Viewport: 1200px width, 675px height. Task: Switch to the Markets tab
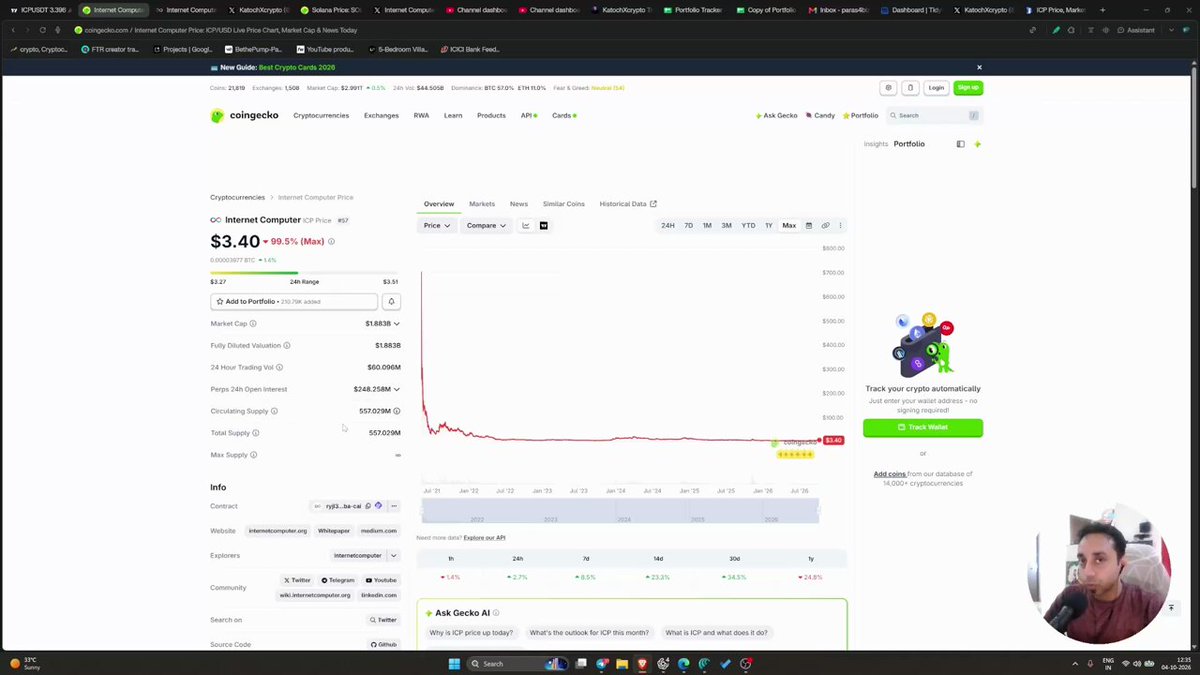482,204
